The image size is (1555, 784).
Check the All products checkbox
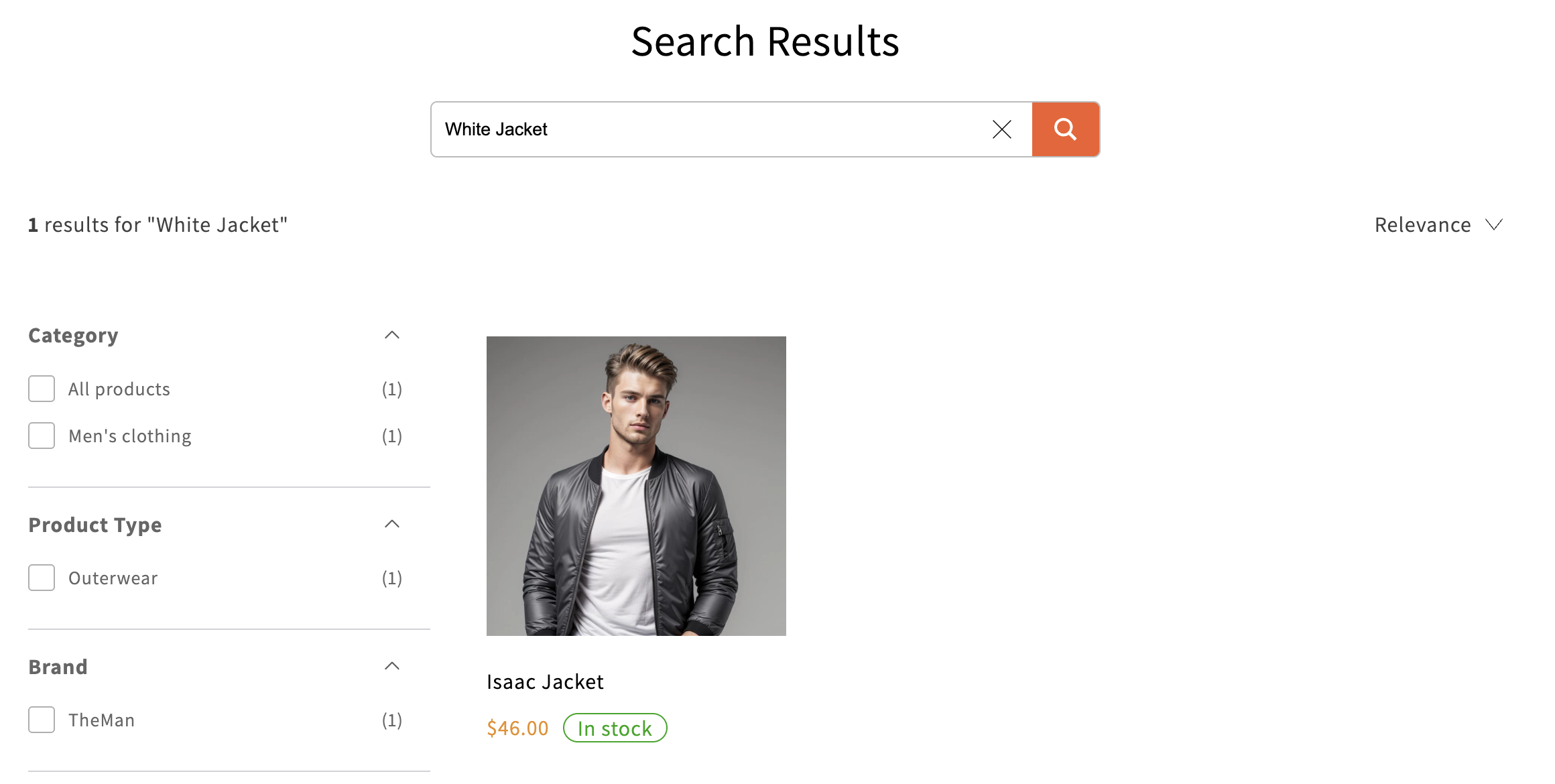[42, 389]
